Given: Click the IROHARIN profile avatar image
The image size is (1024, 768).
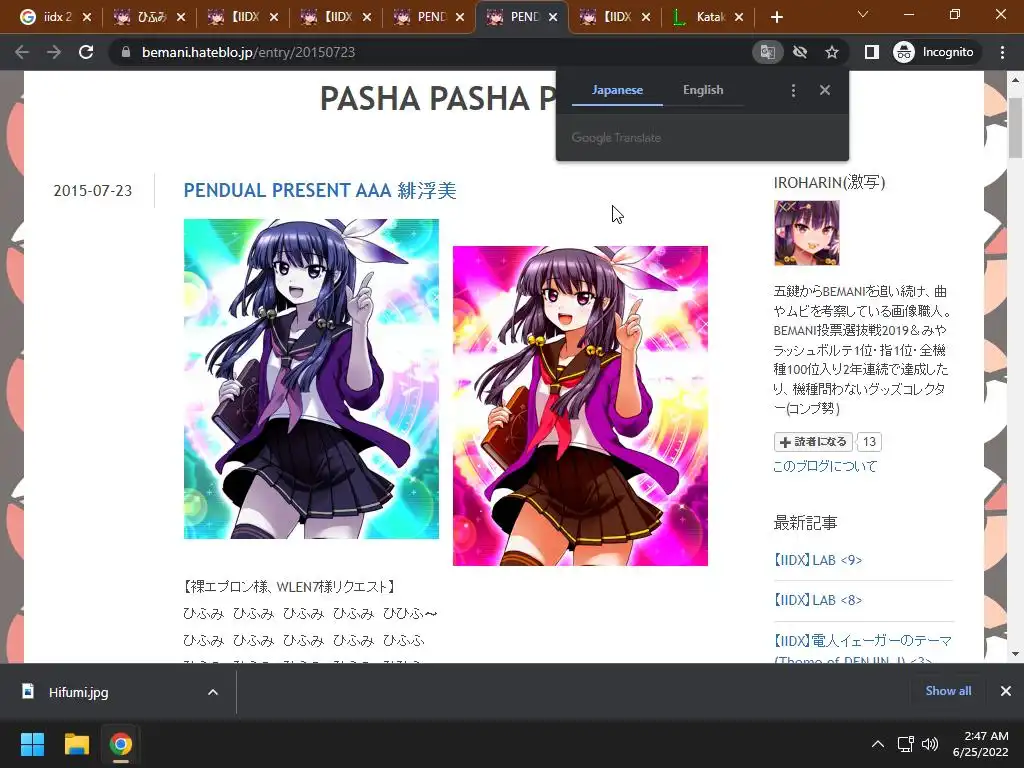Looking at the screenshot, I should pyautogui.click(x=807, y=232).
